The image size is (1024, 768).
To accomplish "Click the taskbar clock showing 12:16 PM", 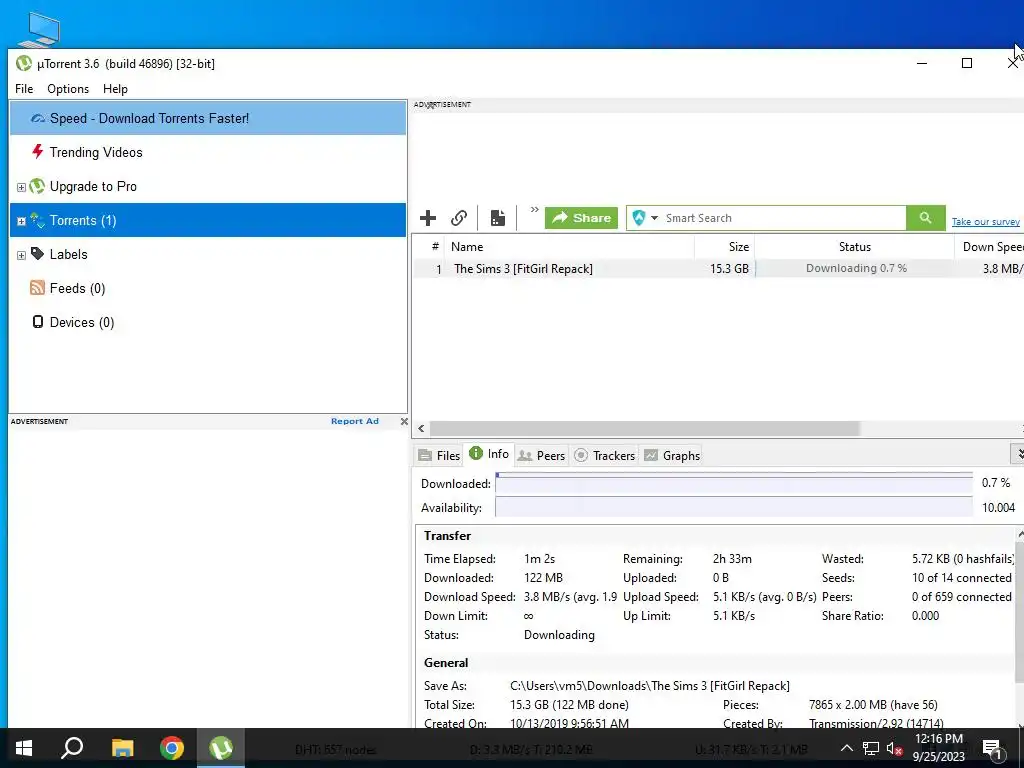I will point(938,748).
